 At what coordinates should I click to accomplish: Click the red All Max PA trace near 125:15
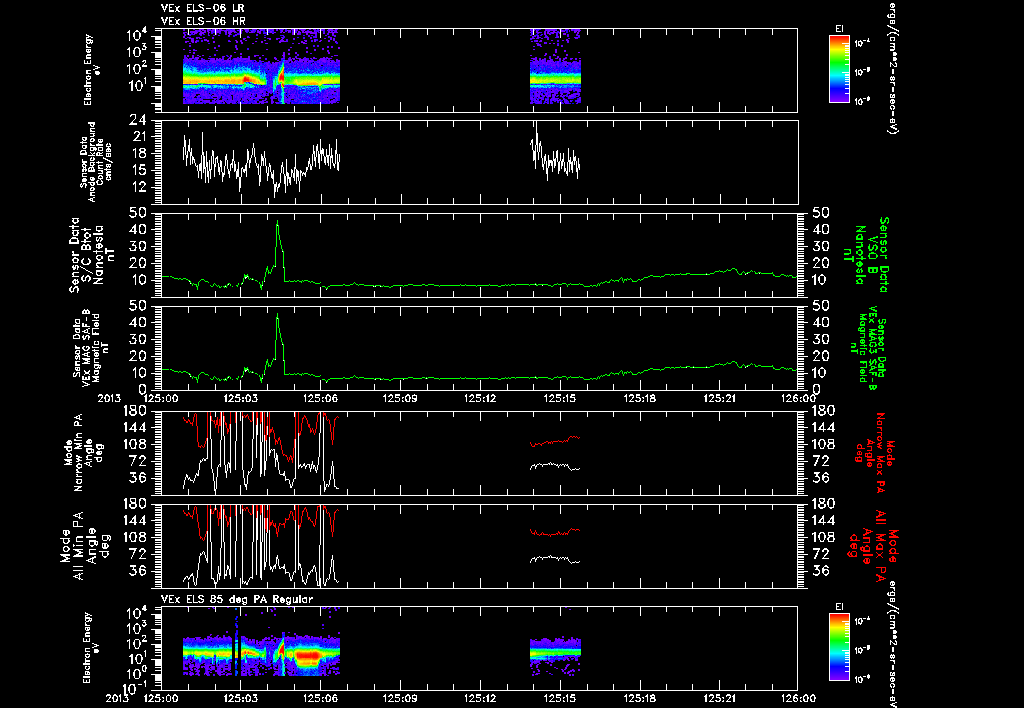(x=555, y=532)
